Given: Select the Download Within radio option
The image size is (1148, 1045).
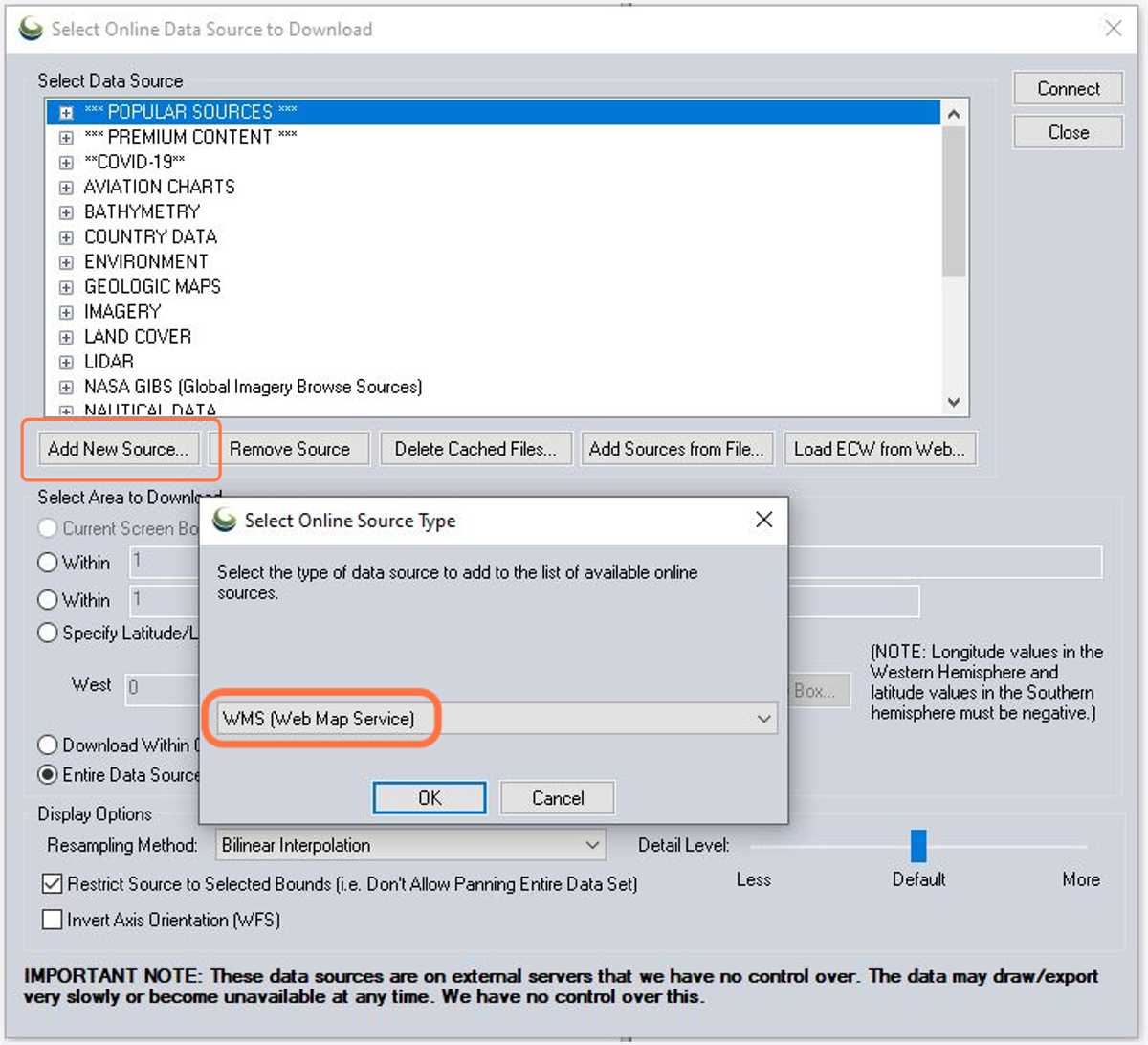Looking at the screenshot, I should coord(48,745).
